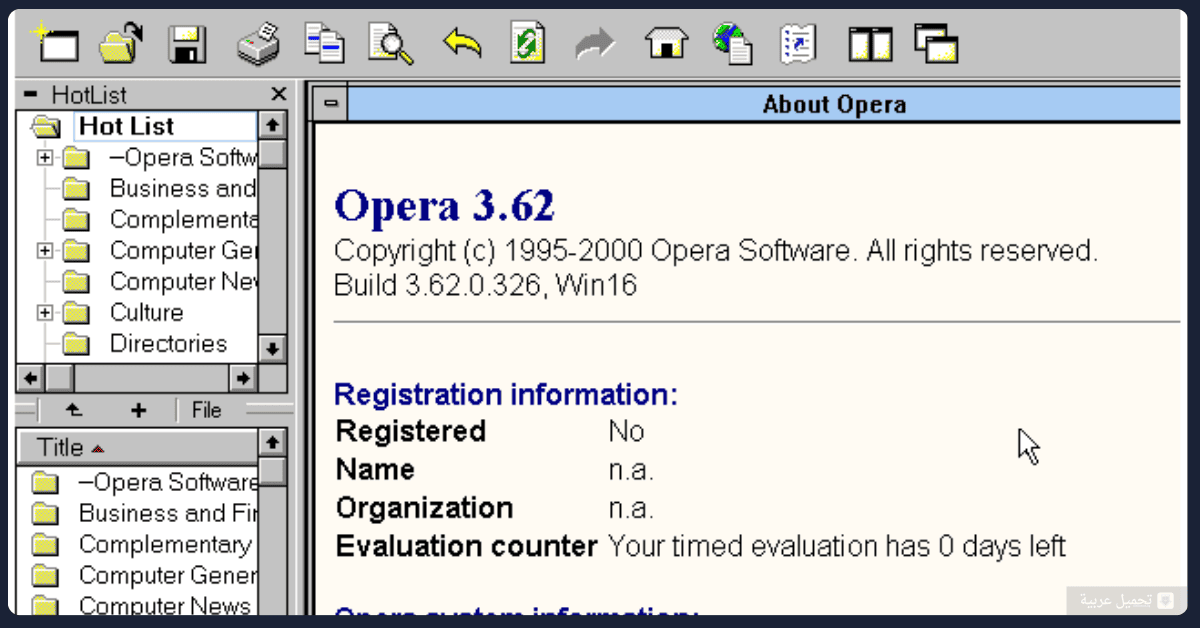Go to the Home page

click(666, 44)
